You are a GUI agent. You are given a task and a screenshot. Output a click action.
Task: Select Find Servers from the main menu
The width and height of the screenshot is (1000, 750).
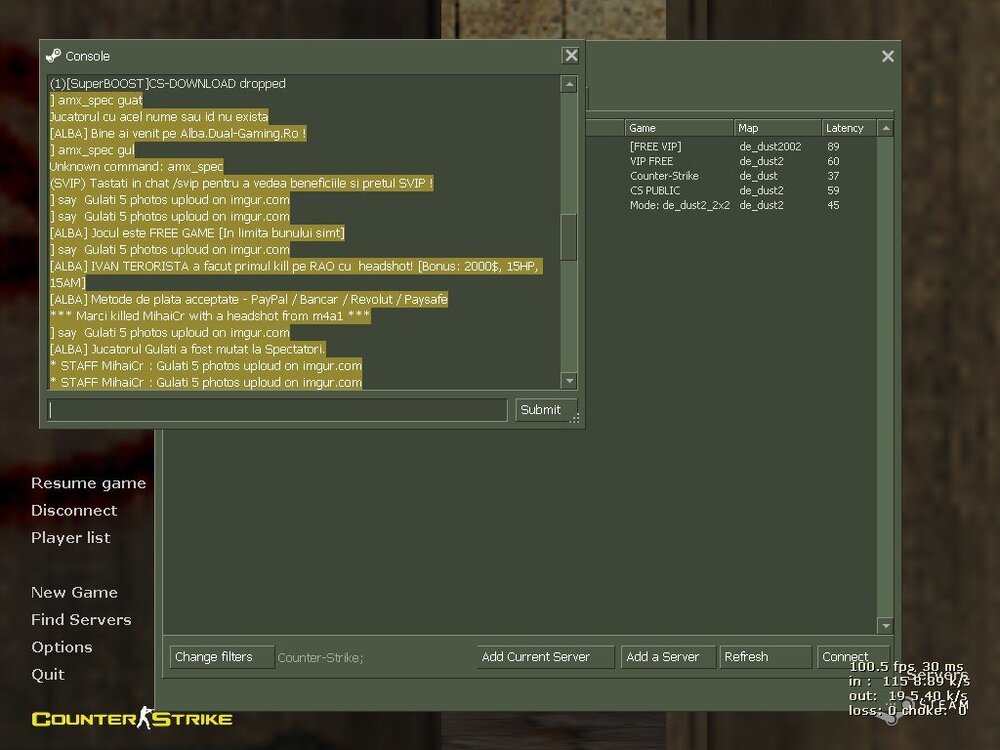coord(81,620)
